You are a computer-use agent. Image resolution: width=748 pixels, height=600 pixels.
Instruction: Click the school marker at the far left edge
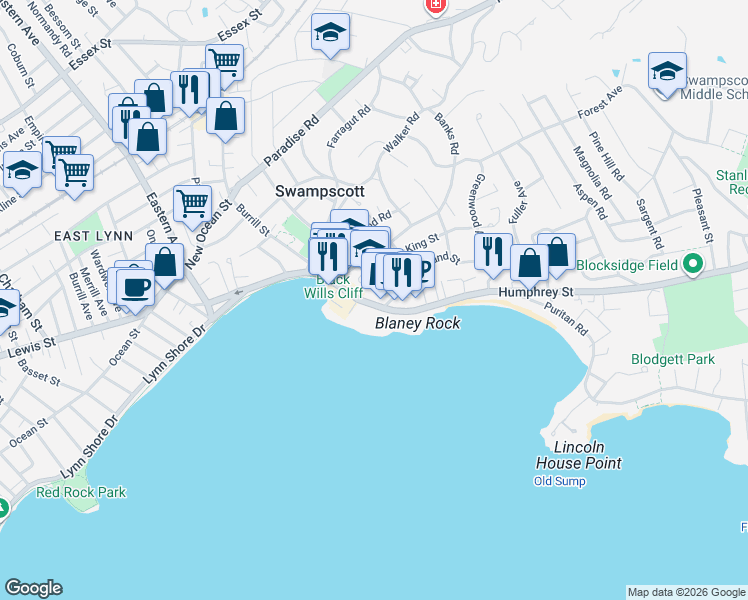click(22, 170)
